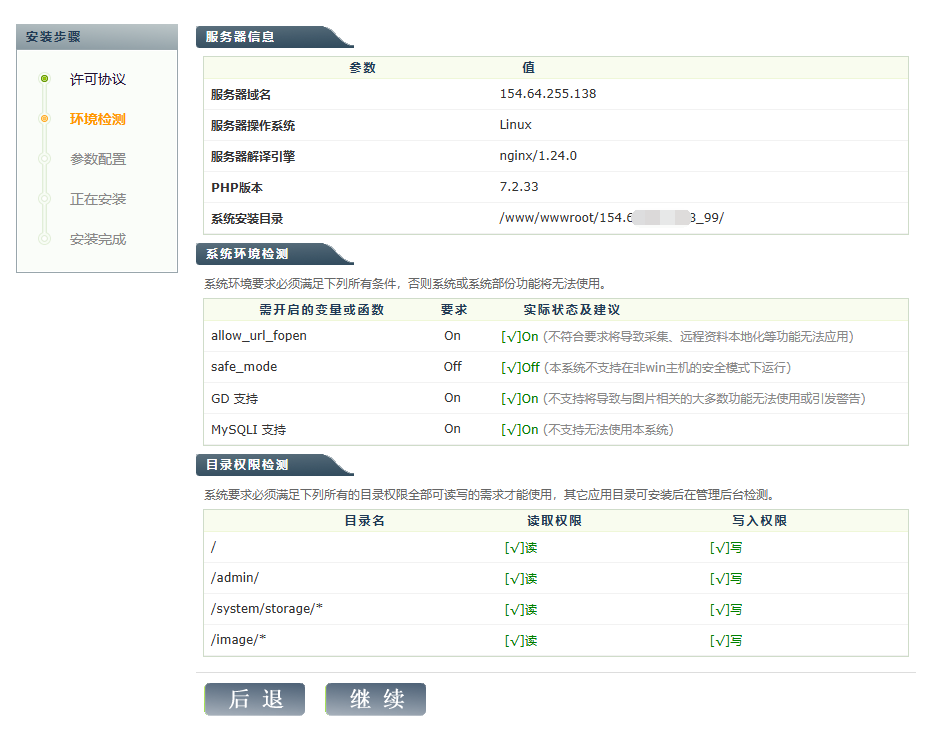Screen dimensions: 934x730
Task: Click the gray bullet beside 安装完成
Action: [44, 238]
